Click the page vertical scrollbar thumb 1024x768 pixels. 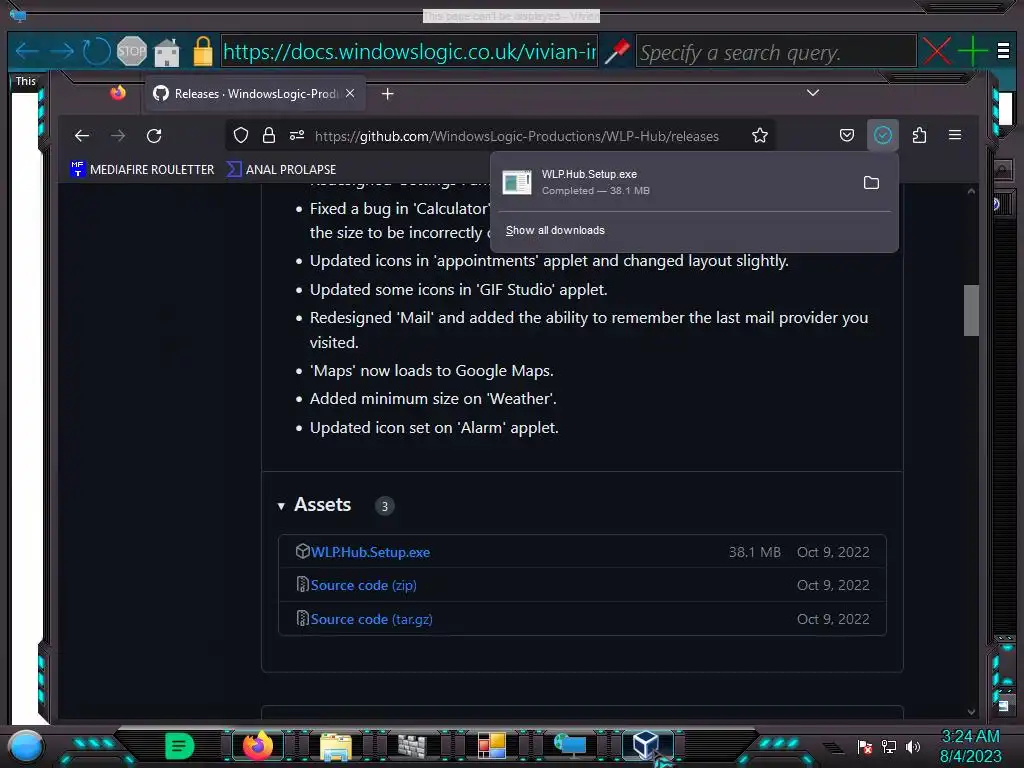coord(971,310)
